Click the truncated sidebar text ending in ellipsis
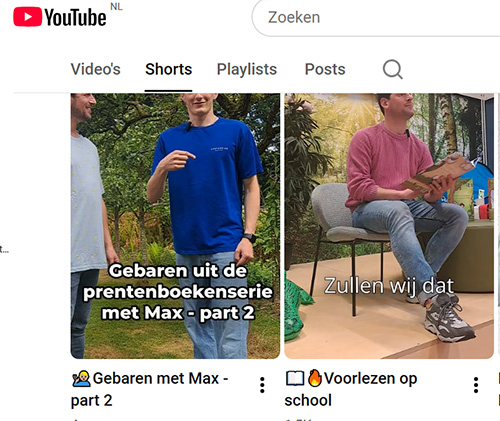500x421 pixels. pos(4,249)
